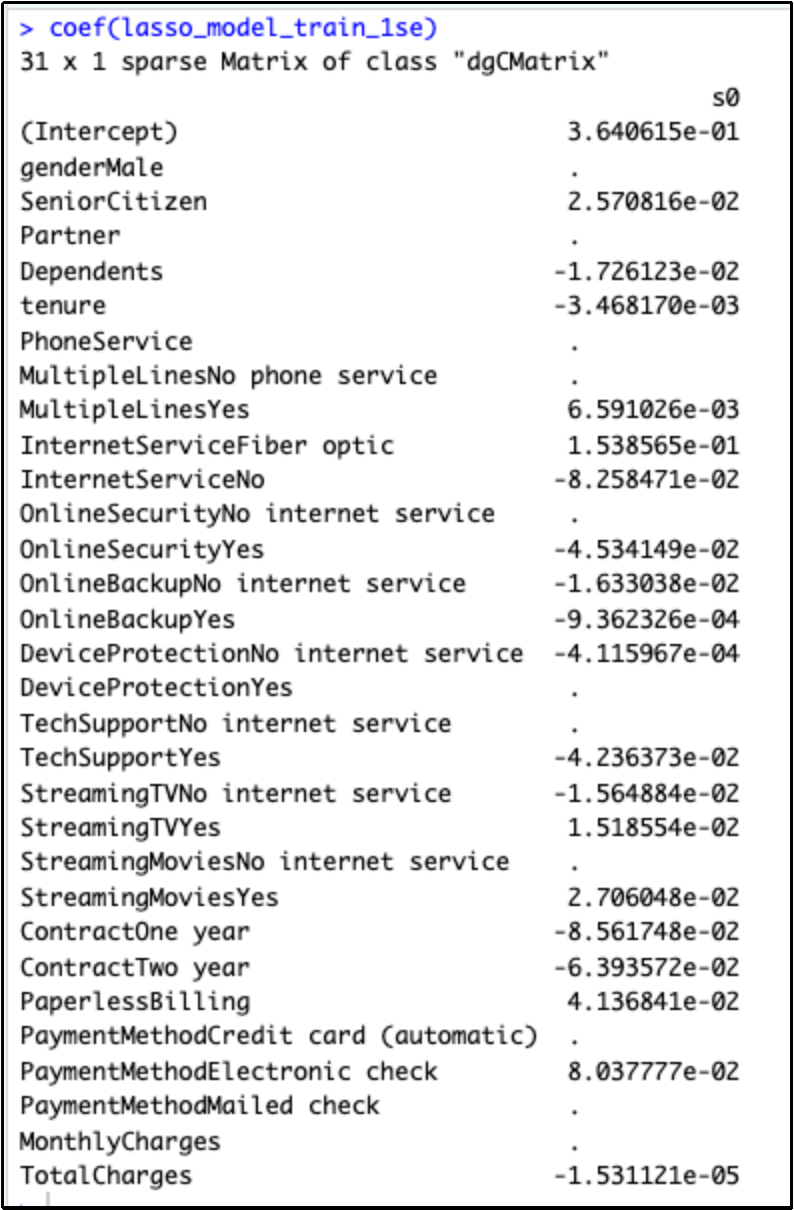Screen dimensions: 794x1210
Task: Click the MonthlyCharges row label
Action: pos(120,1142)
